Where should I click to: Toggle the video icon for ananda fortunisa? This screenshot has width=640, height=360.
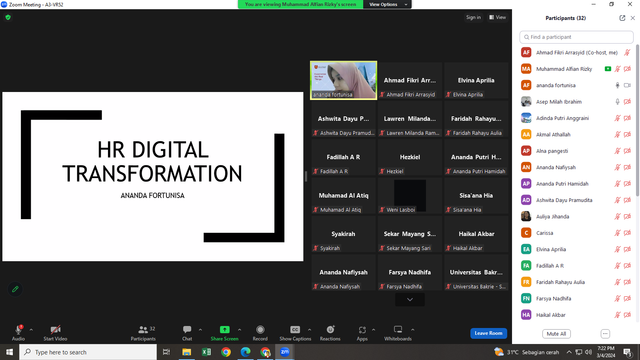[x=627, y=85]
